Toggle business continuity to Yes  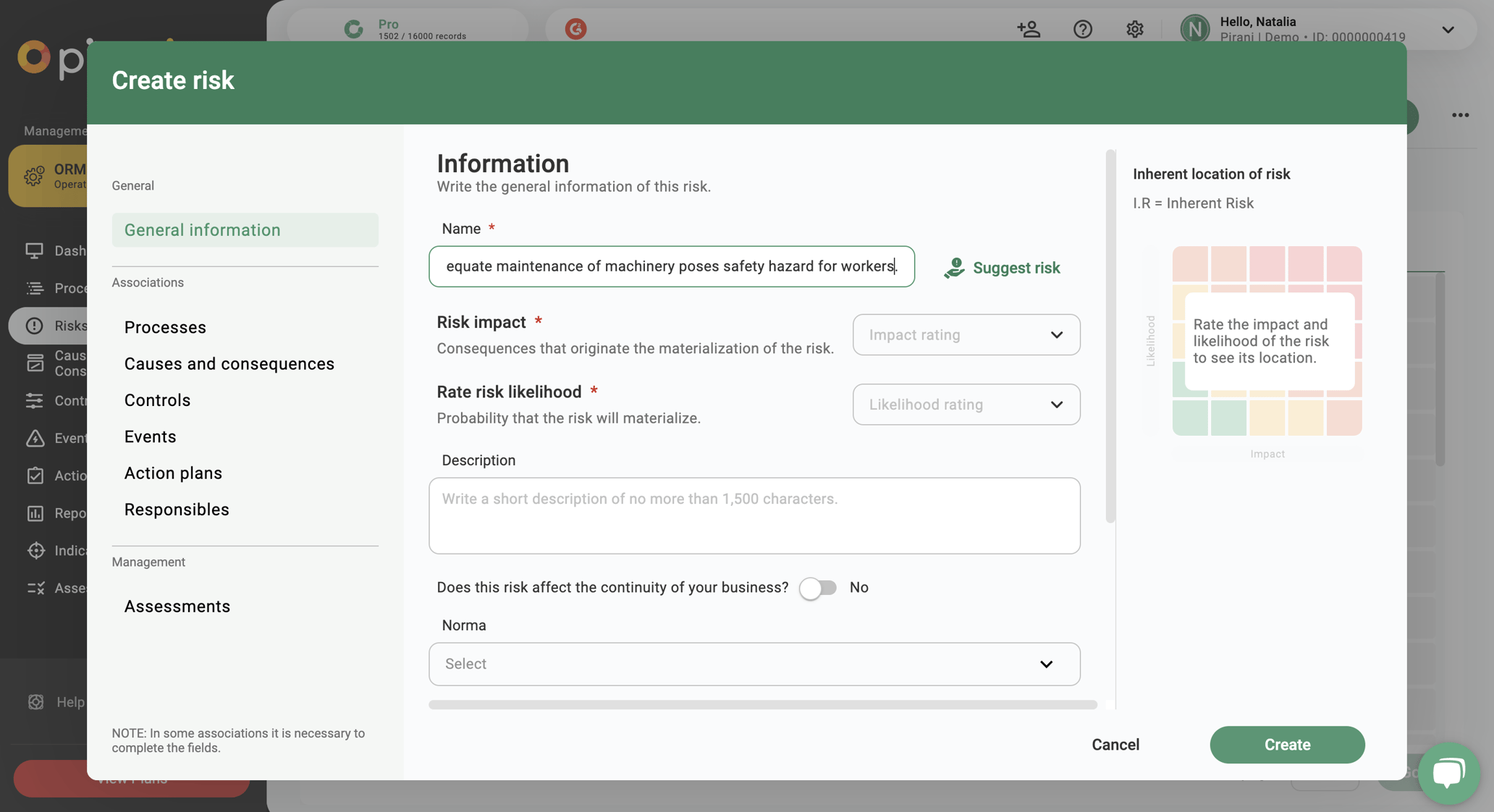[818, 588]
